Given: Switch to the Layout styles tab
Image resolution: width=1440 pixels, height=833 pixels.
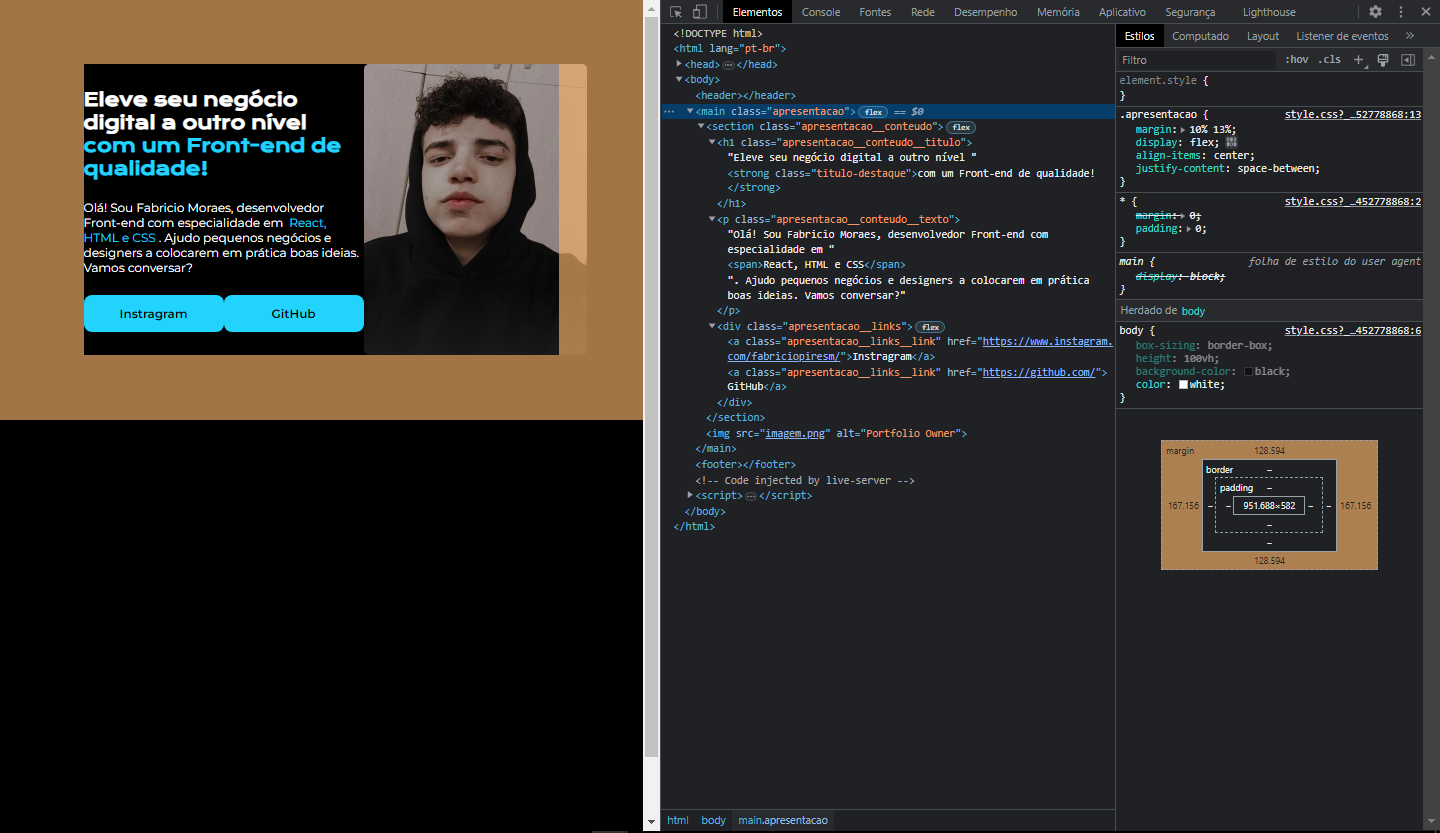Looking at the screenshot, I should (x=1263, y=36).
